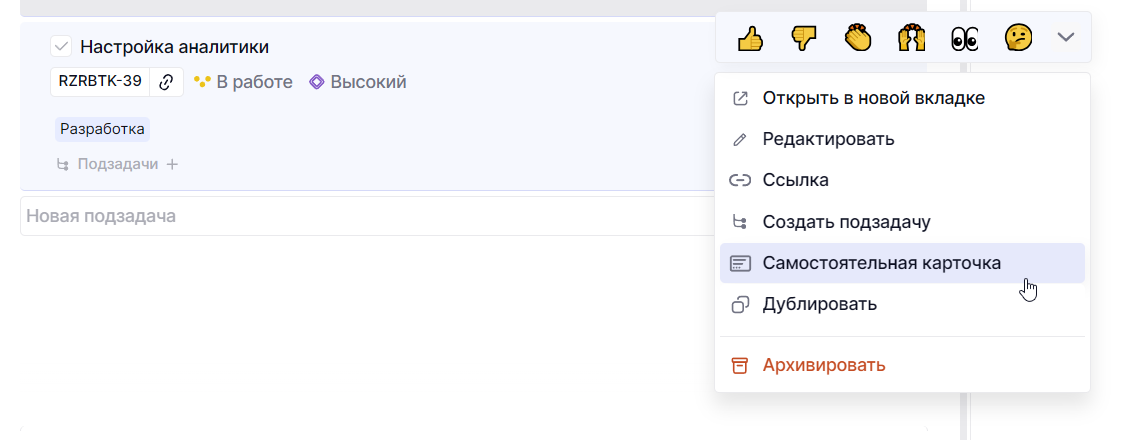Copy link icon next to RZRBTK-39
The height and width of the screenshot is (440, 1143).
click(x=167, y=82)
